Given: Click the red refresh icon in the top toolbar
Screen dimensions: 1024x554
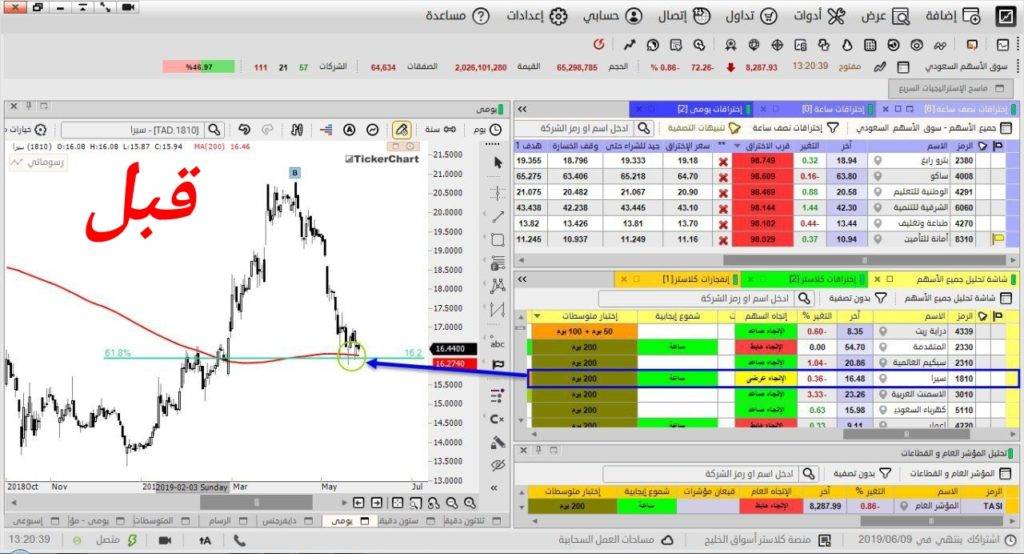Looking at the screenshot, I should 599,44.
